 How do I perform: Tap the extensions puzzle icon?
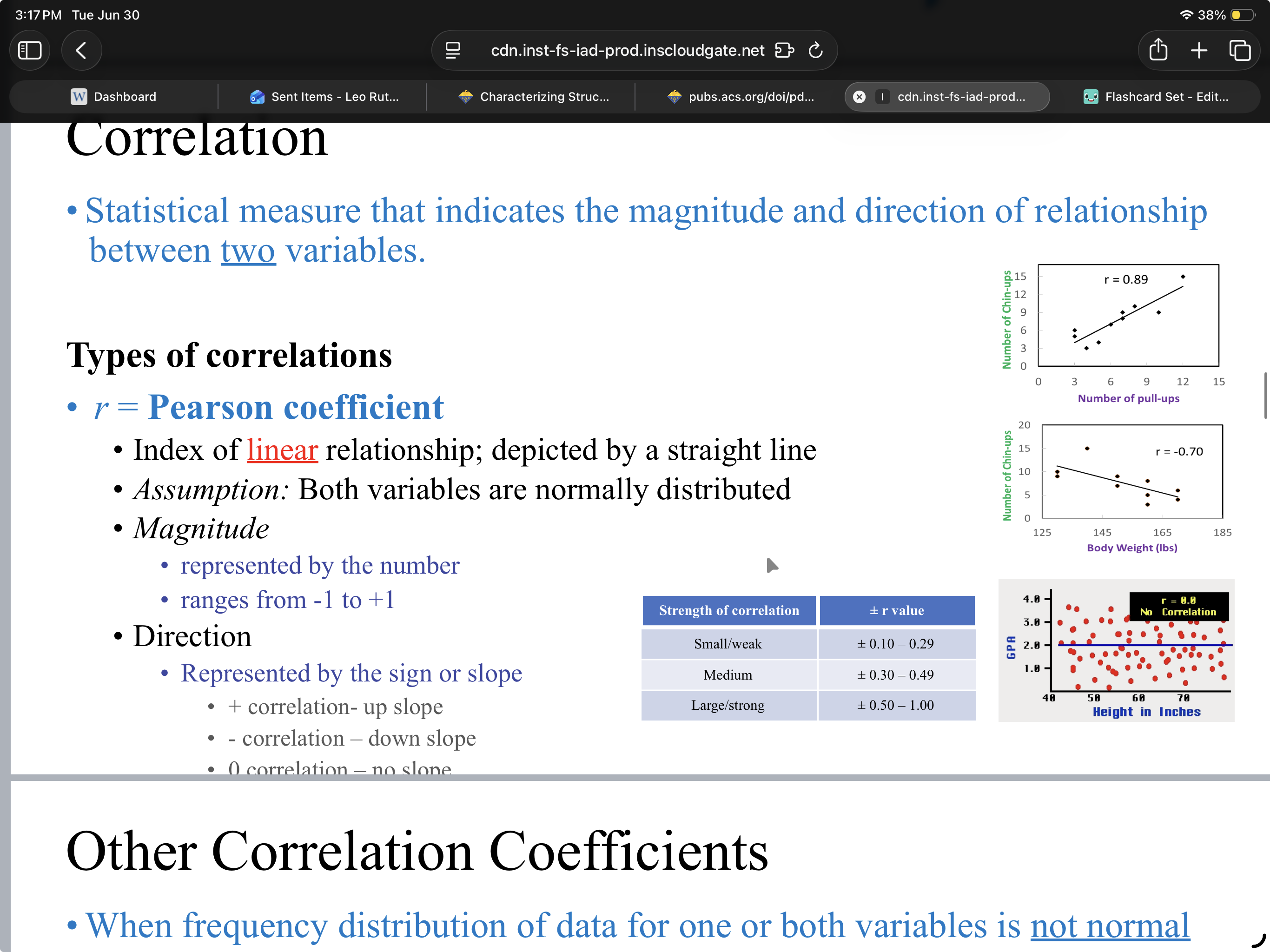pyautogui.click(x=784, y=51)
